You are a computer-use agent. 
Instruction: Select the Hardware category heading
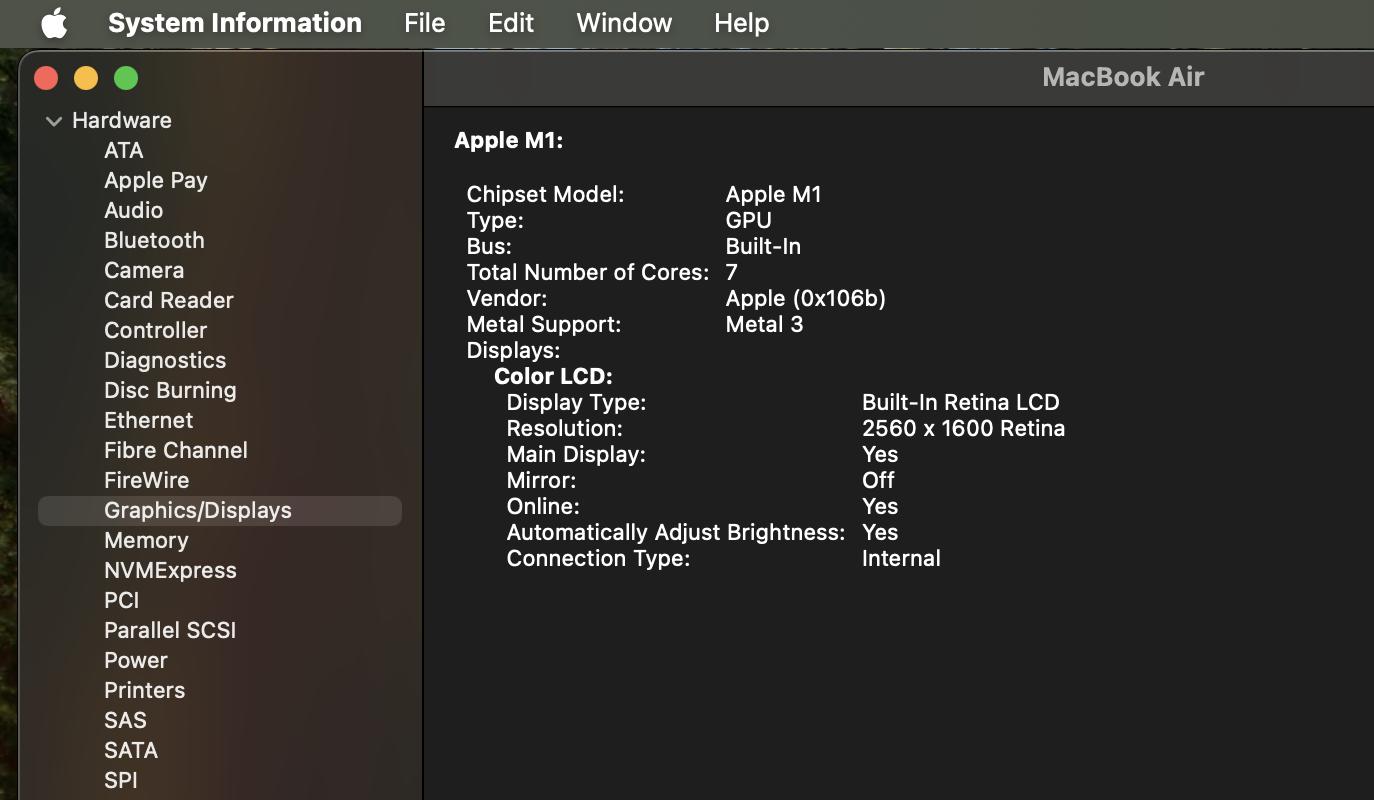pos(122,120)
